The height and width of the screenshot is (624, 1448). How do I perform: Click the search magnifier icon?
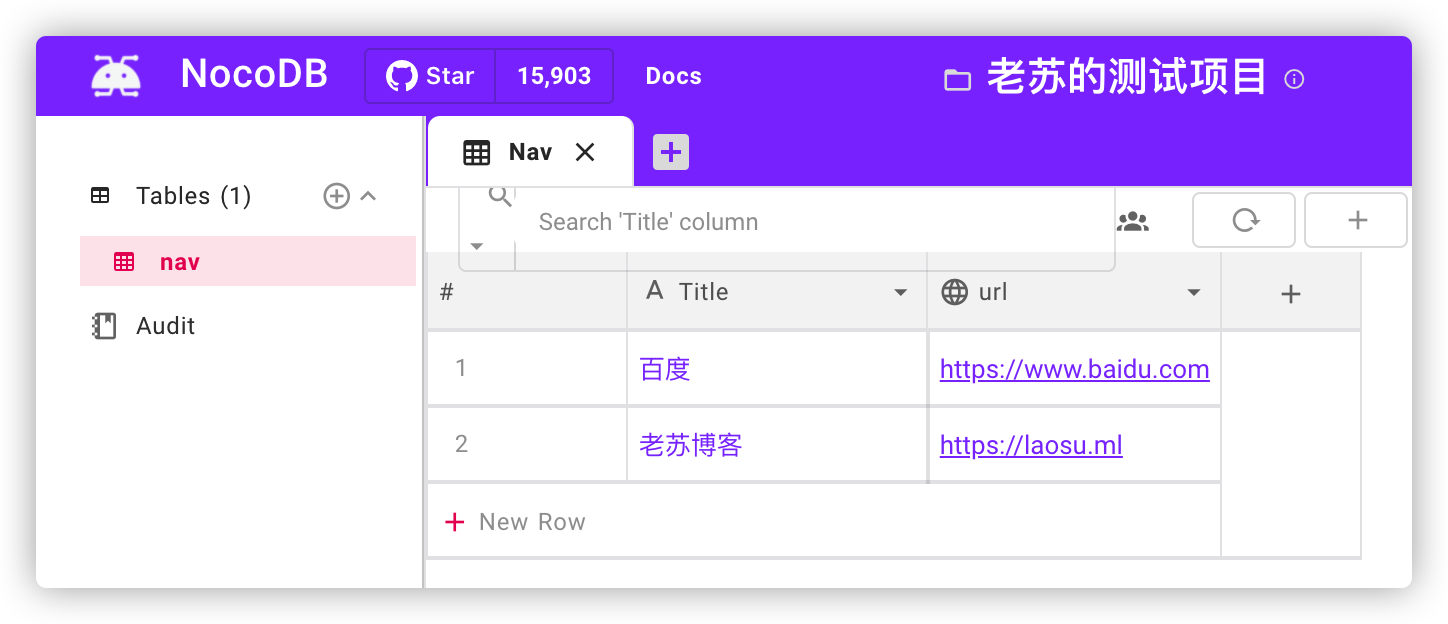tap(500, 196)
